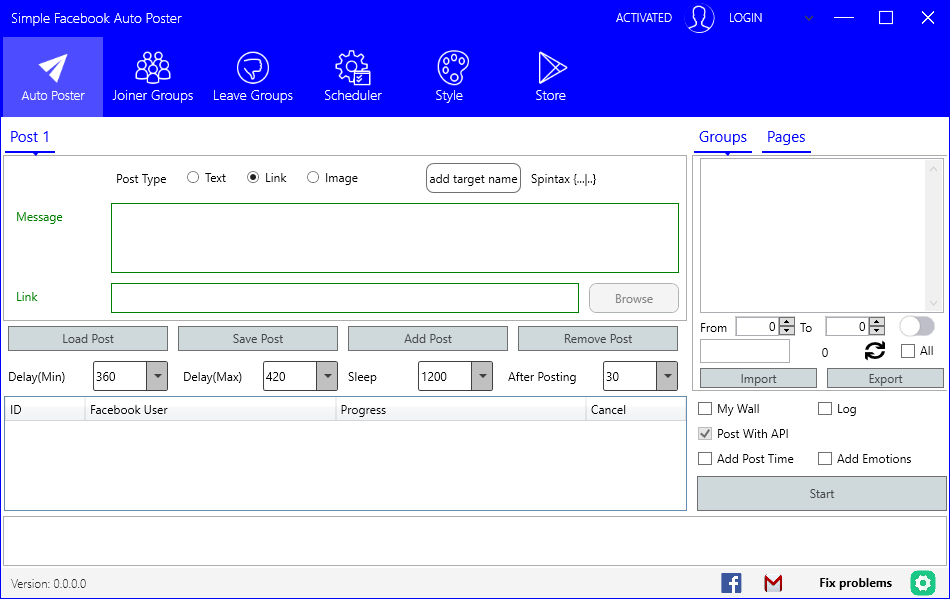
Task: Click inside the Link input field
Action: (345, 298)
